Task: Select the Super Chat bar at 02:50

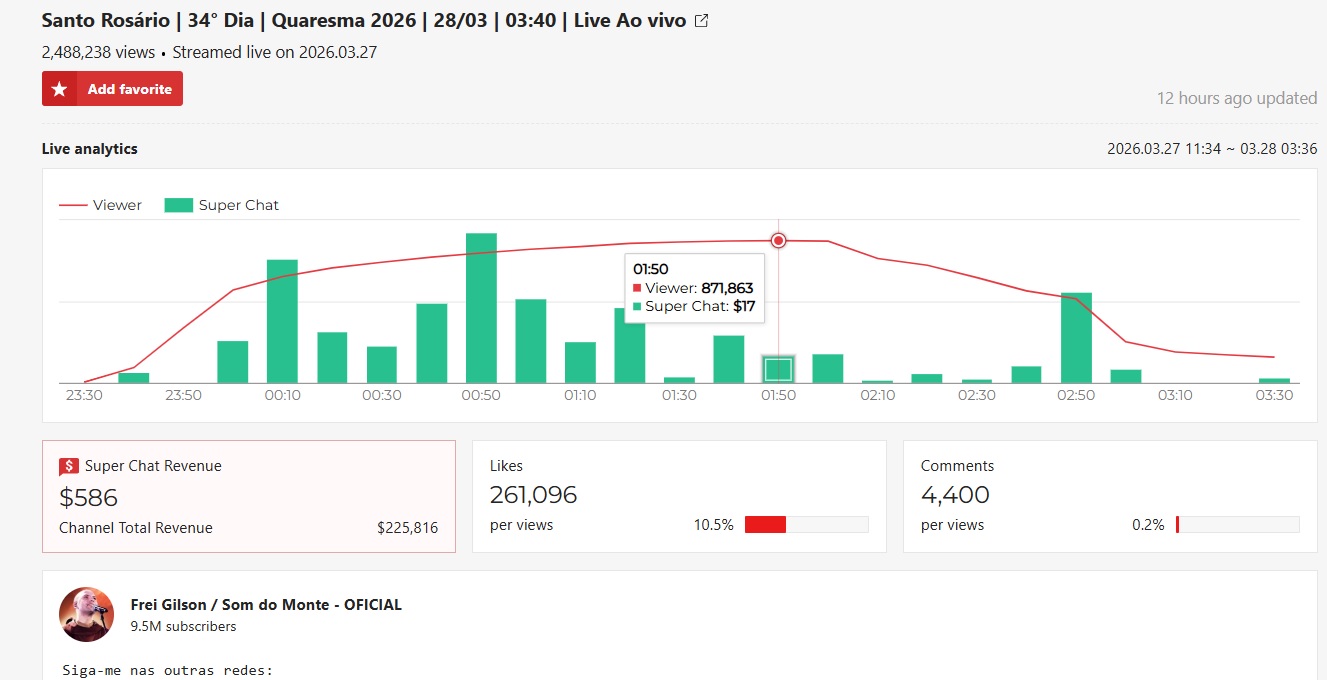Action: click(x=1076, y=338)
